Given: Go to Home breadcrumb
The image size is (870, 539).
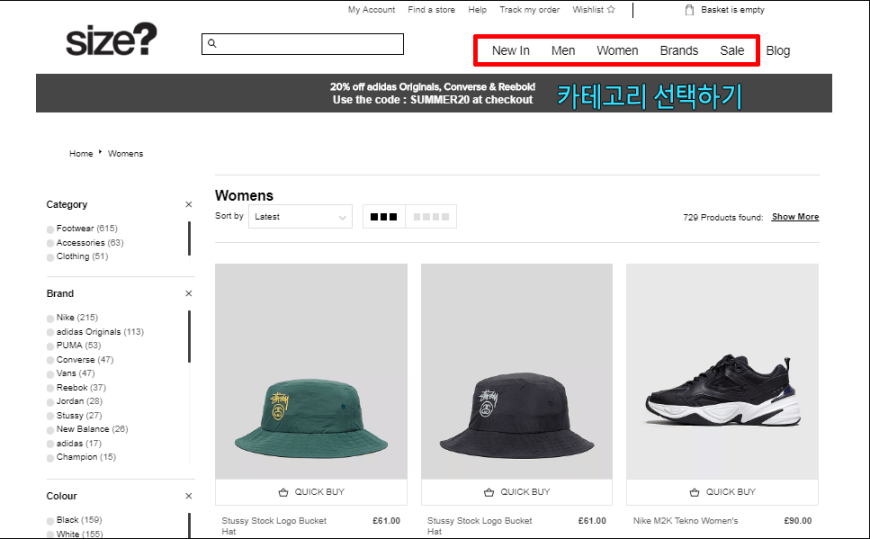Looking at the screenshot, I should pos(81,153).
